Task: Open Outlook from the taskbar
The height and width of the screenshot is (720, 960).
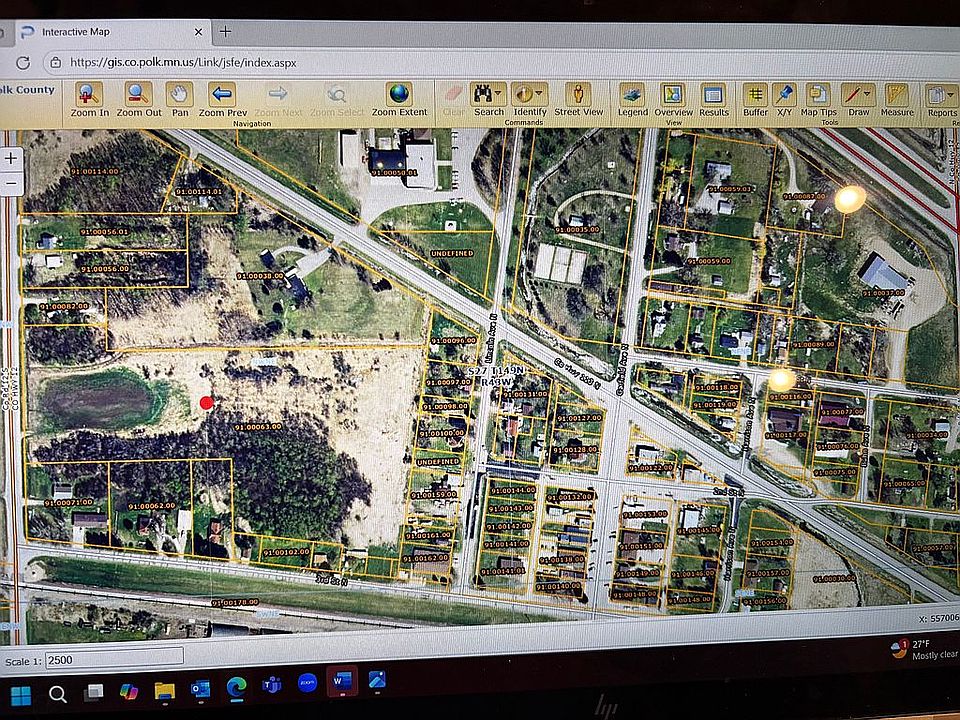Action: [x=200, y=689]
